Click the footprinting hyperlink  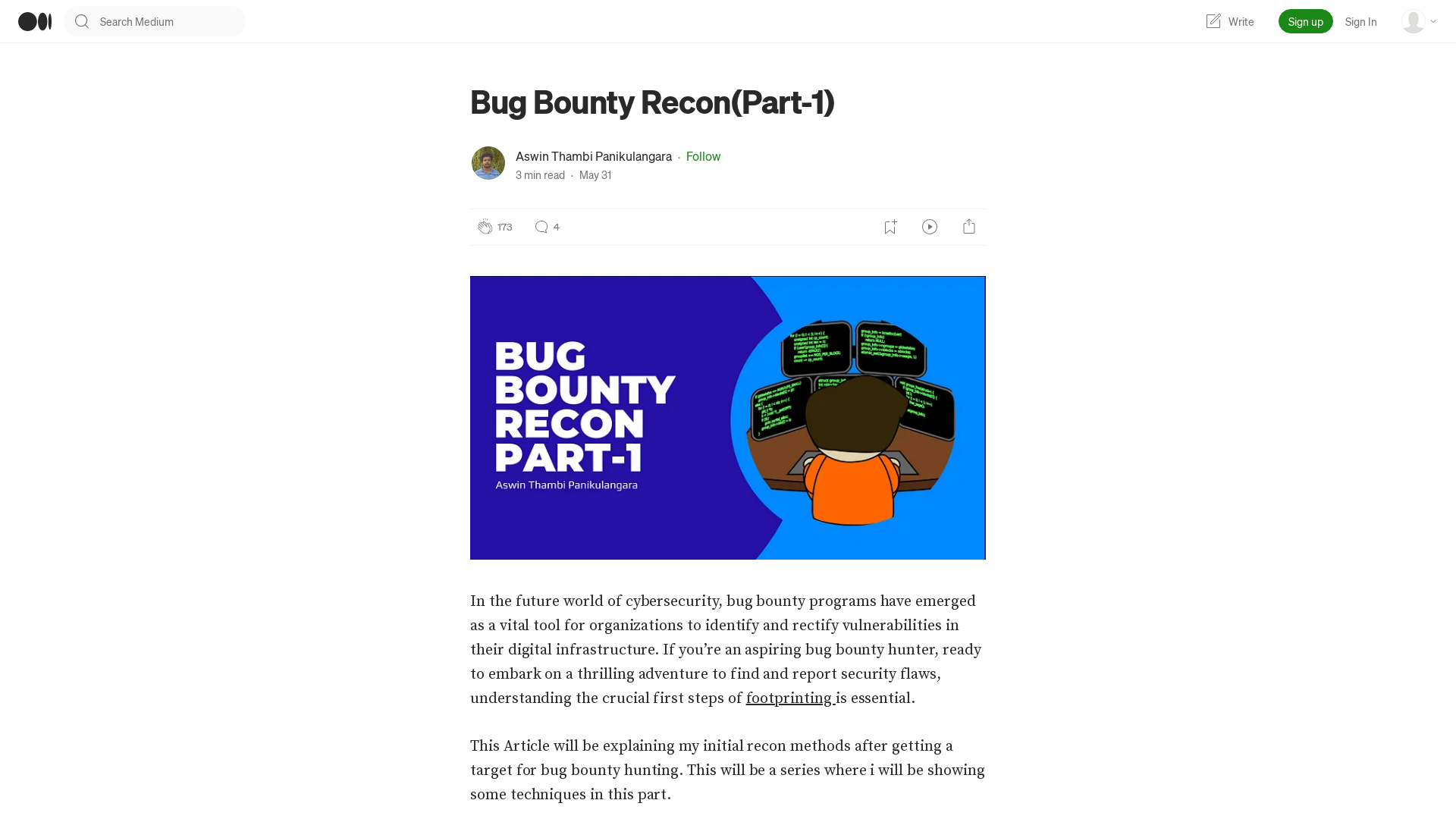(x=789, y=697)
